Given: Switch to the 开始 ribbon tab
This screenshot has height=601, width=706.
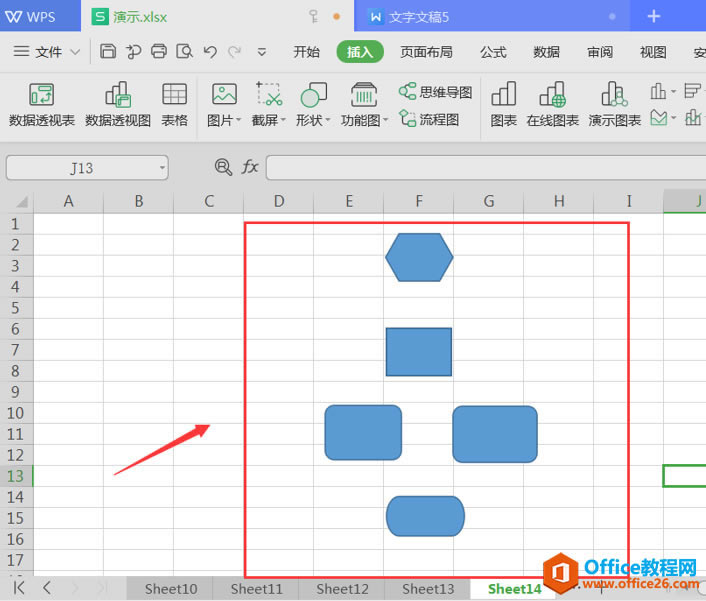Looking at the screenshot, I should 306,52.
